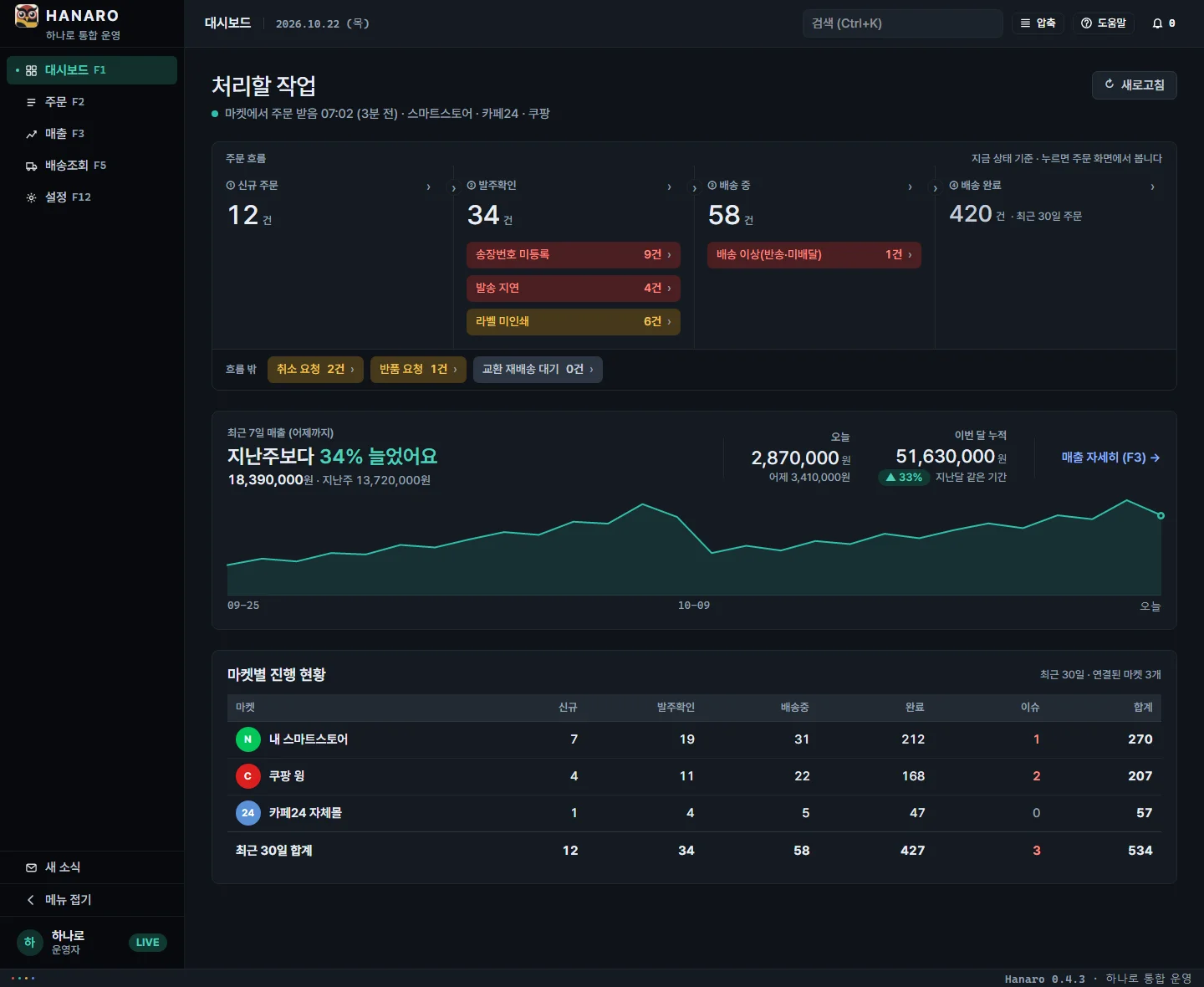Open 교환 재배송 대기 0건 chip
Image resolution: width=1204 pixels, height=987 pixels.
click(538, 370)
